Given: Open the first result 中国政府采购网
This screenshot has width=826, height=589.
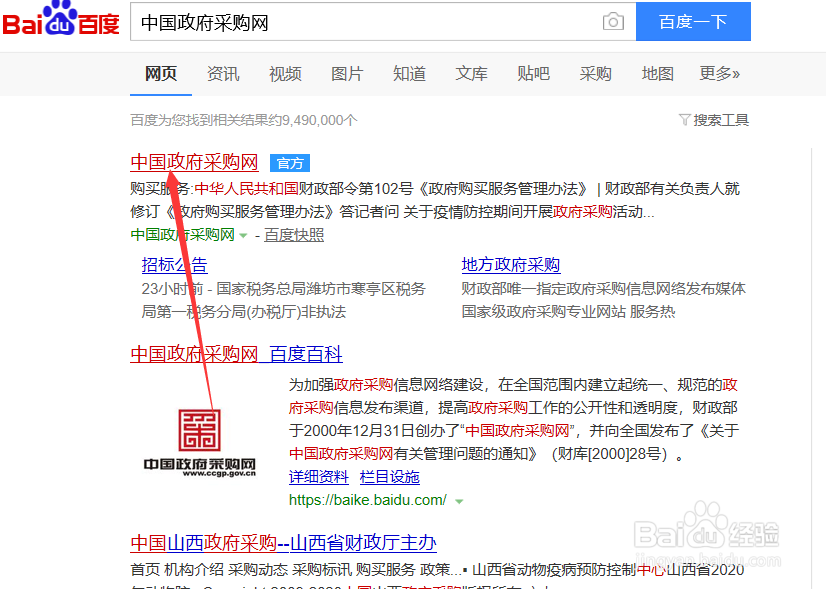Looking at the screenshot, I should tap(194, 162).
